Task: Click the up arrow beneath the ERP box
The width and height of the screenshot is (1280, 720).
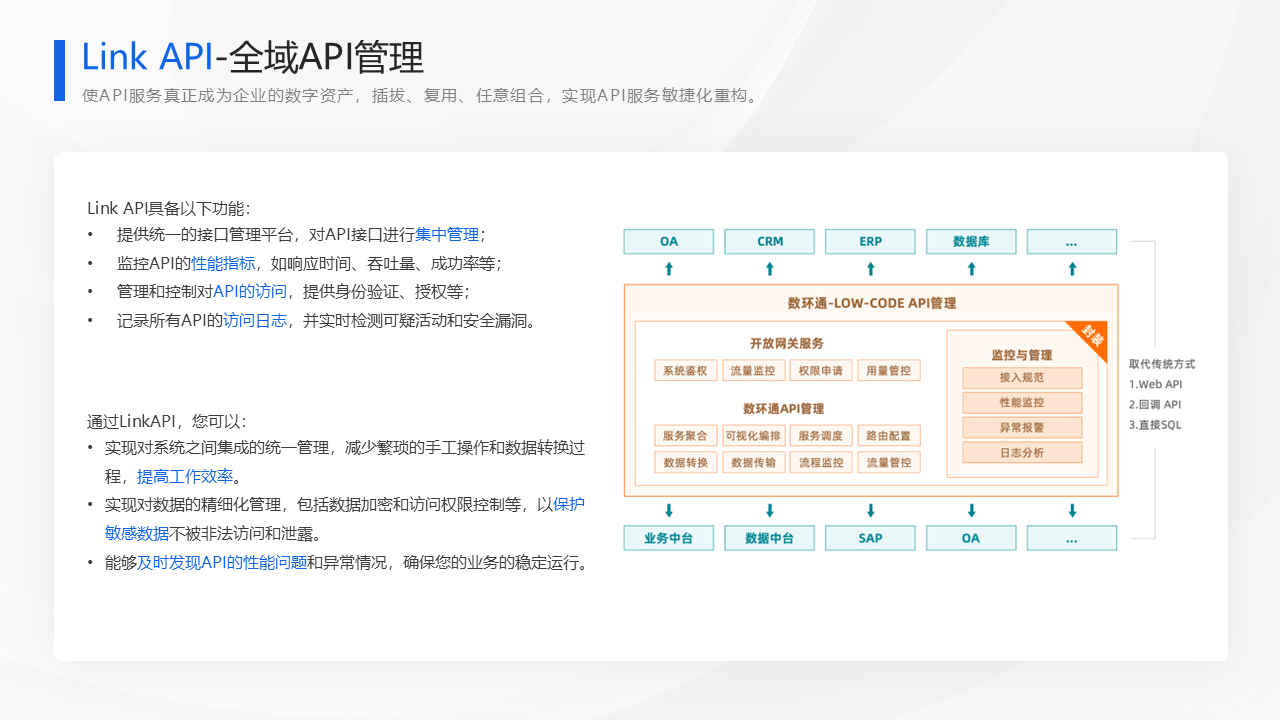Action: pyautogui.click(x=871, y=269)
